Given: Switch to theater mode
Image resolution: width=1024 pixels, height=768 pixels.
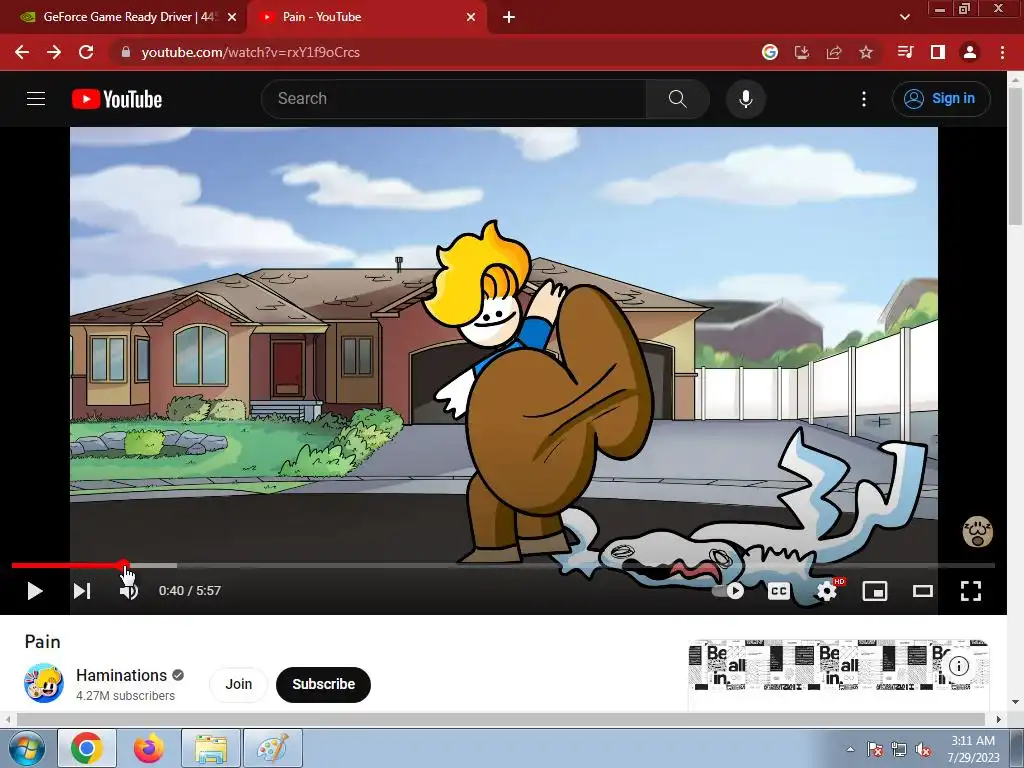Looking at the screenshot, I should point(923,591).
